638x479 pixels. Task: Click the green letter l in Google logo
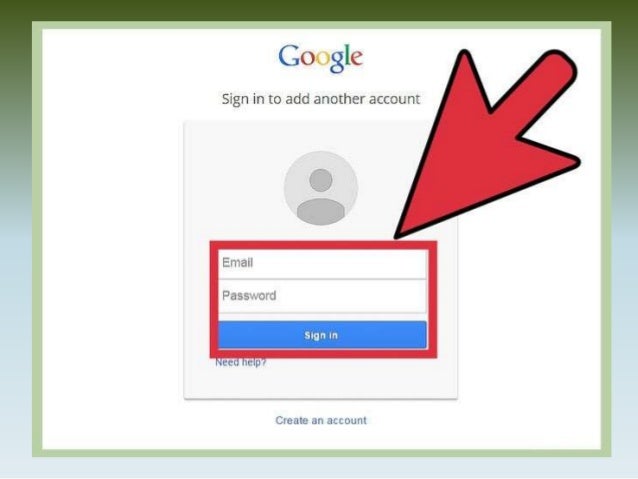pos(346,56)
